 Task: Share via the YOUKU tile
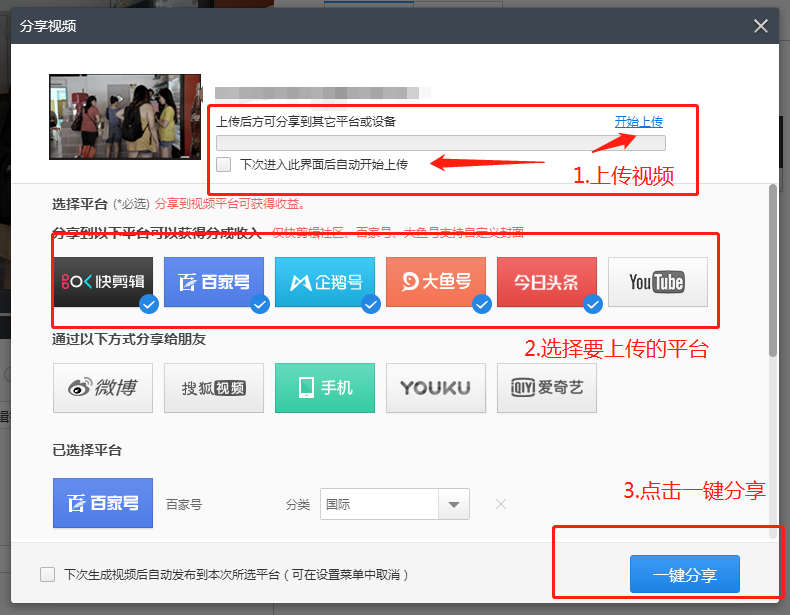[x=435, y=388]
